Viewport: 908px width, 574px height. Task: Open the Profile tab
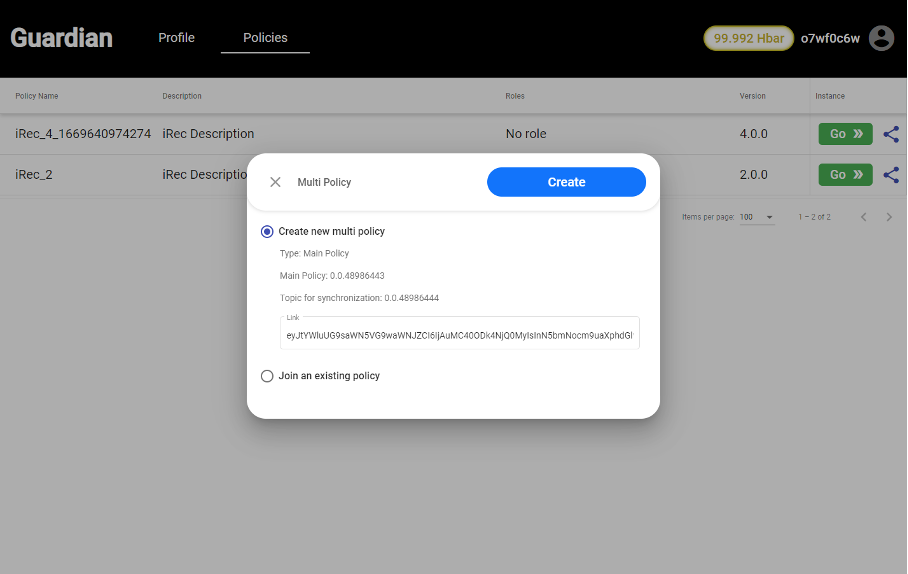pyautogui.click(x=176, y=38)
